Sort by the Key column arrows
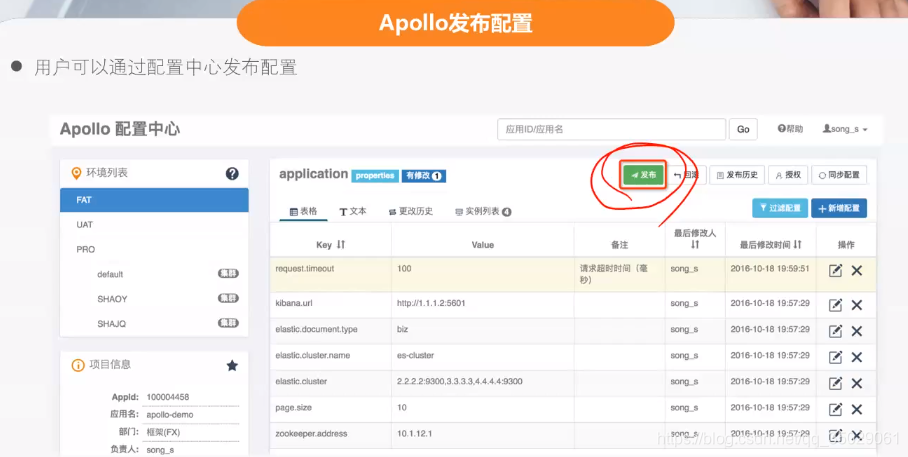 point(340,244)
